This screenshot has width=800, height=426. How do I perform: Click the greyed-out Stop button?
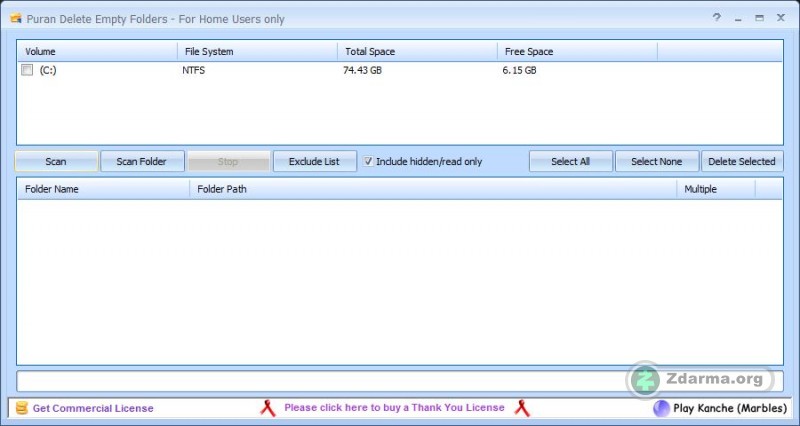(228, 161)
